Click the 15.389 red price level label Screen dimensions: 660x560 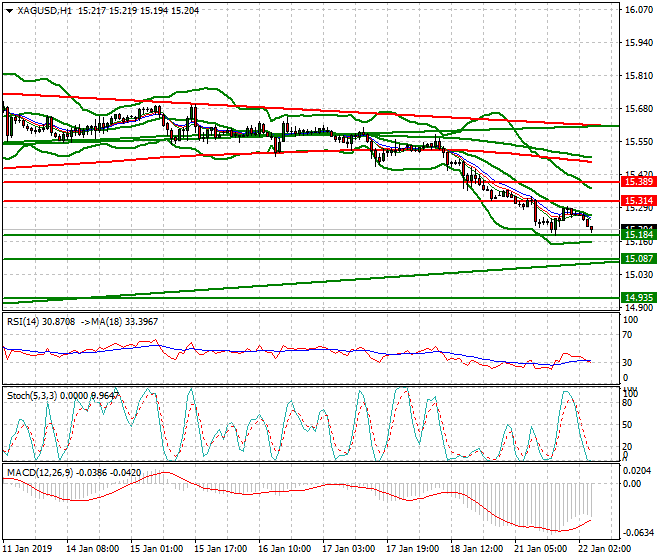point(639,182)
